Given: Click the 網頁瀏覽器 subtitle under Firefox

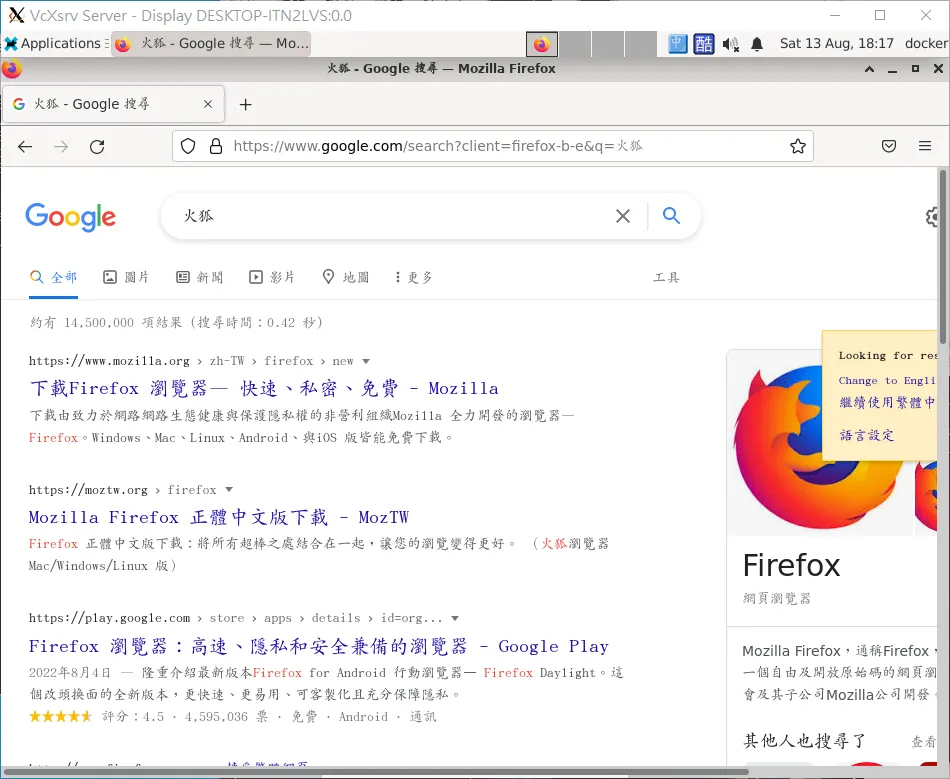Looking at the screenshot, I should click(777, 598).
